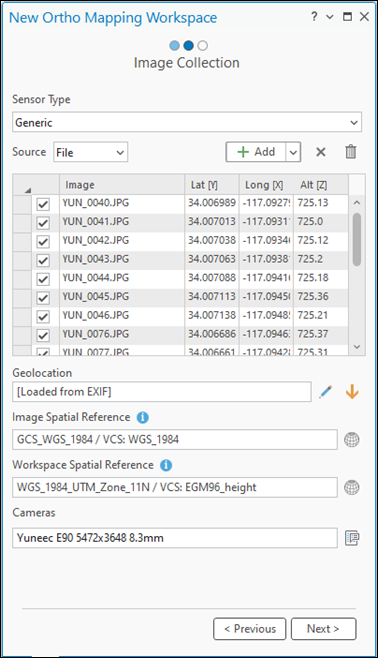Uncheck the YUN_0043.JPG checkbox

pyautogui.click(x=43, y=261)
